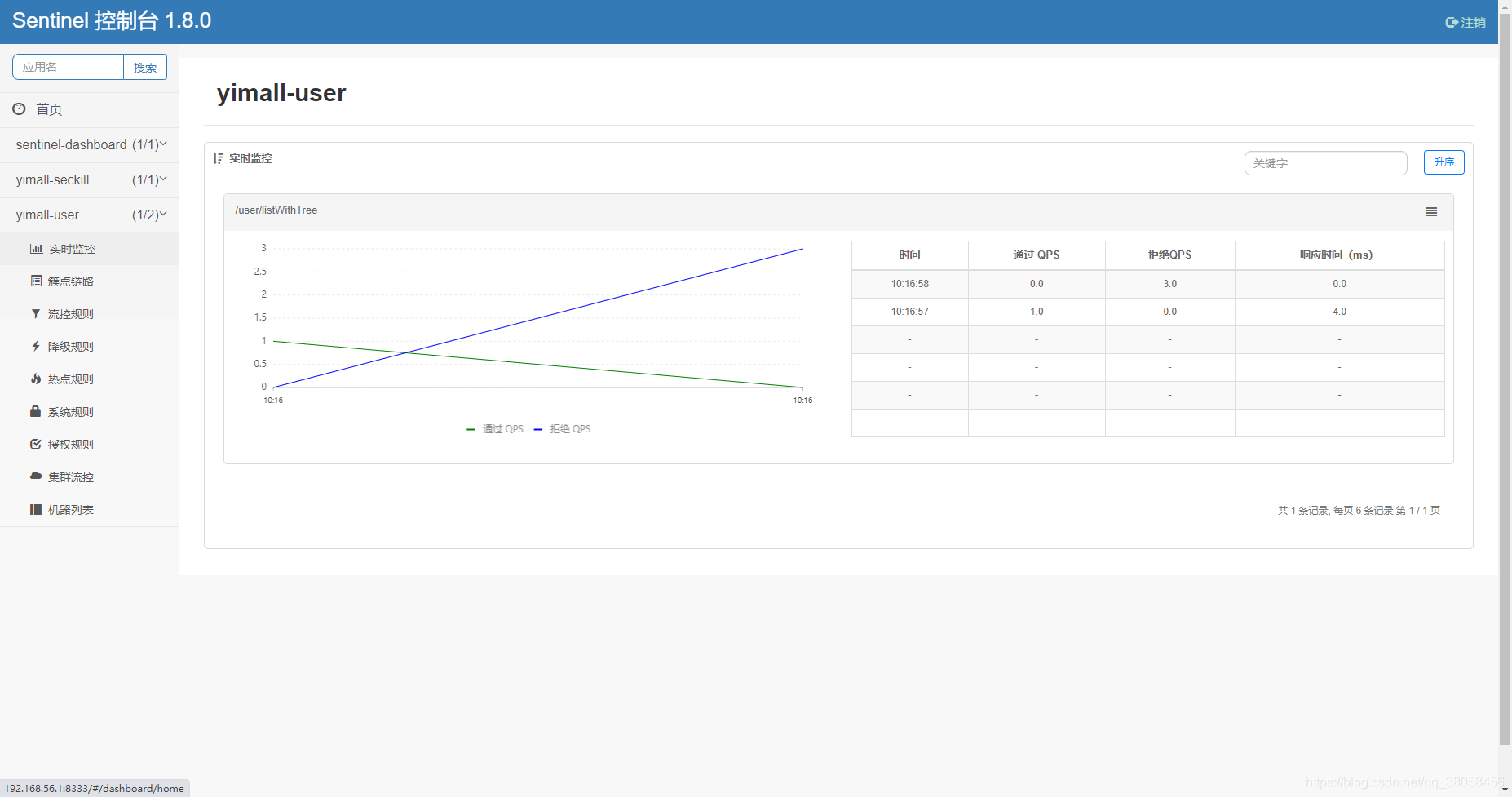This screenshot has height=797, width=1512.
Task: Open 流控规则 in the sidebar
Action: (90, 314)
